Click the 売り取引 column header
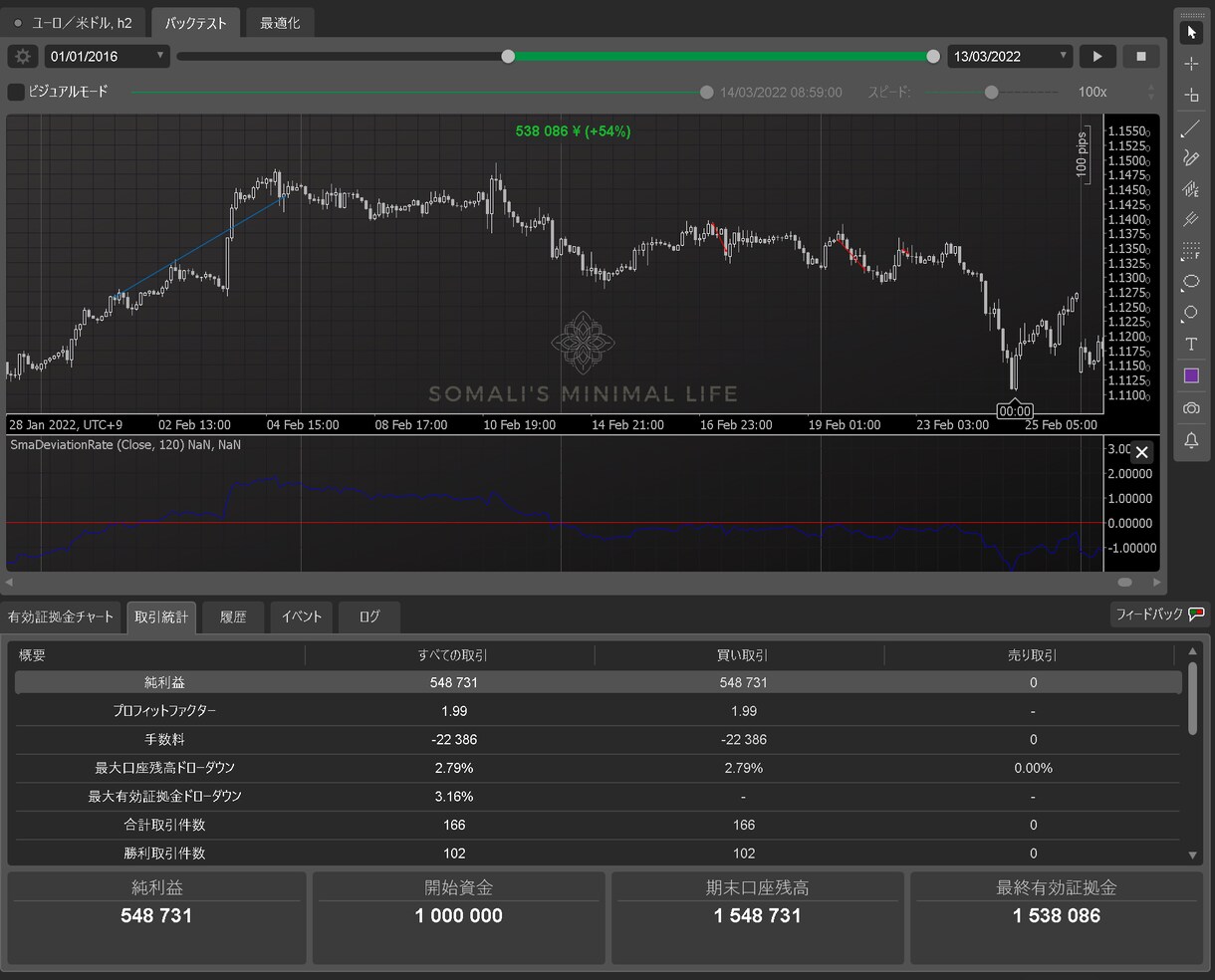Viewport: 1215px width, 980px height. (x=1033, y=655)
